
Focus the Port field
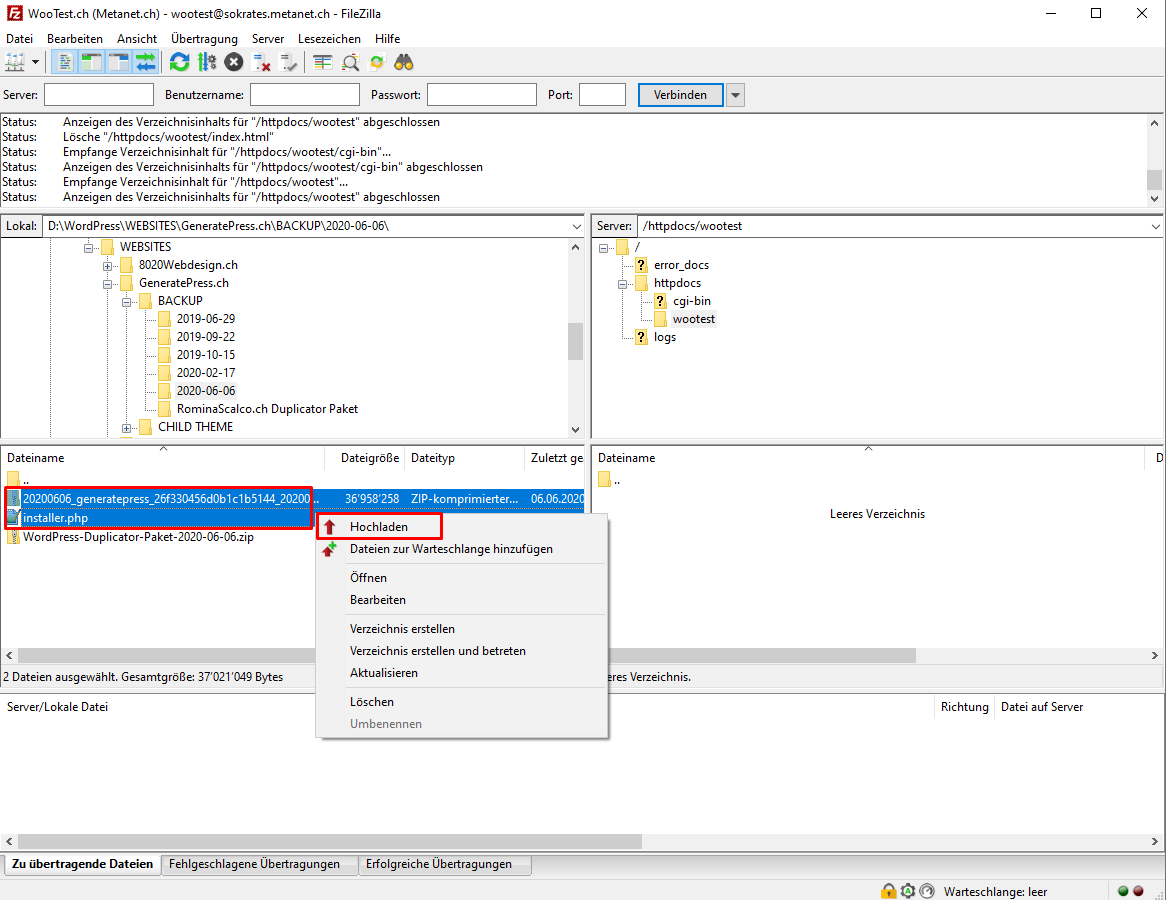[602, 94]
